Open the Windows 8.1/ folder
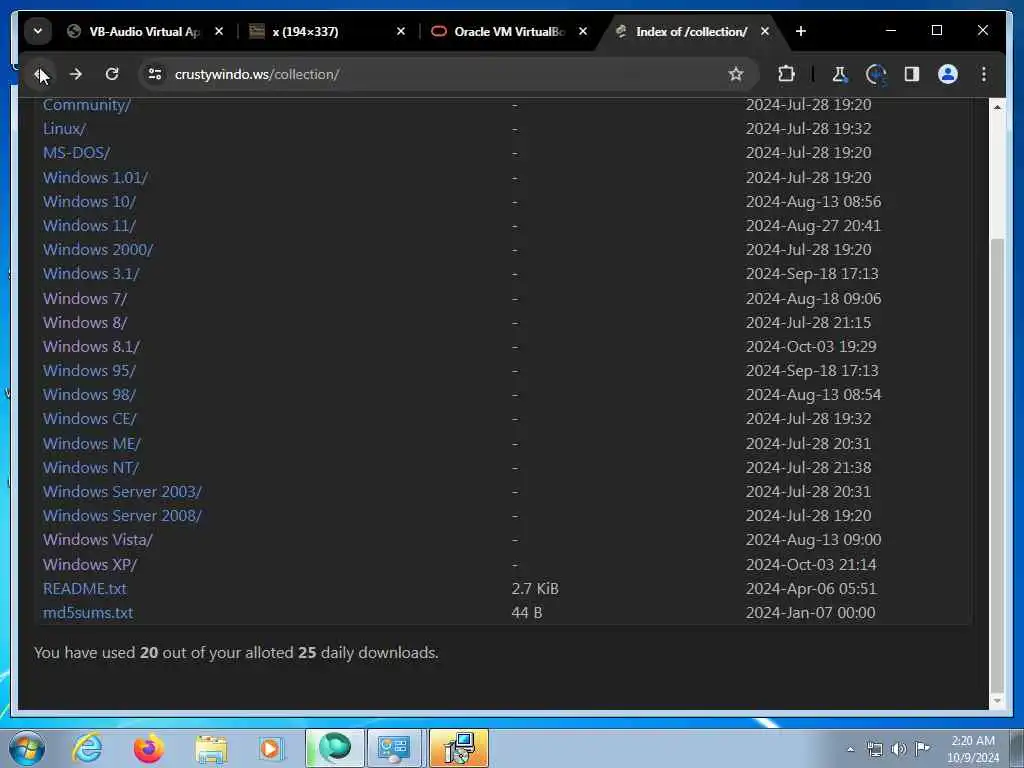Image resolution: width=1024 pixels, height=768 pixels. point(91,347)
